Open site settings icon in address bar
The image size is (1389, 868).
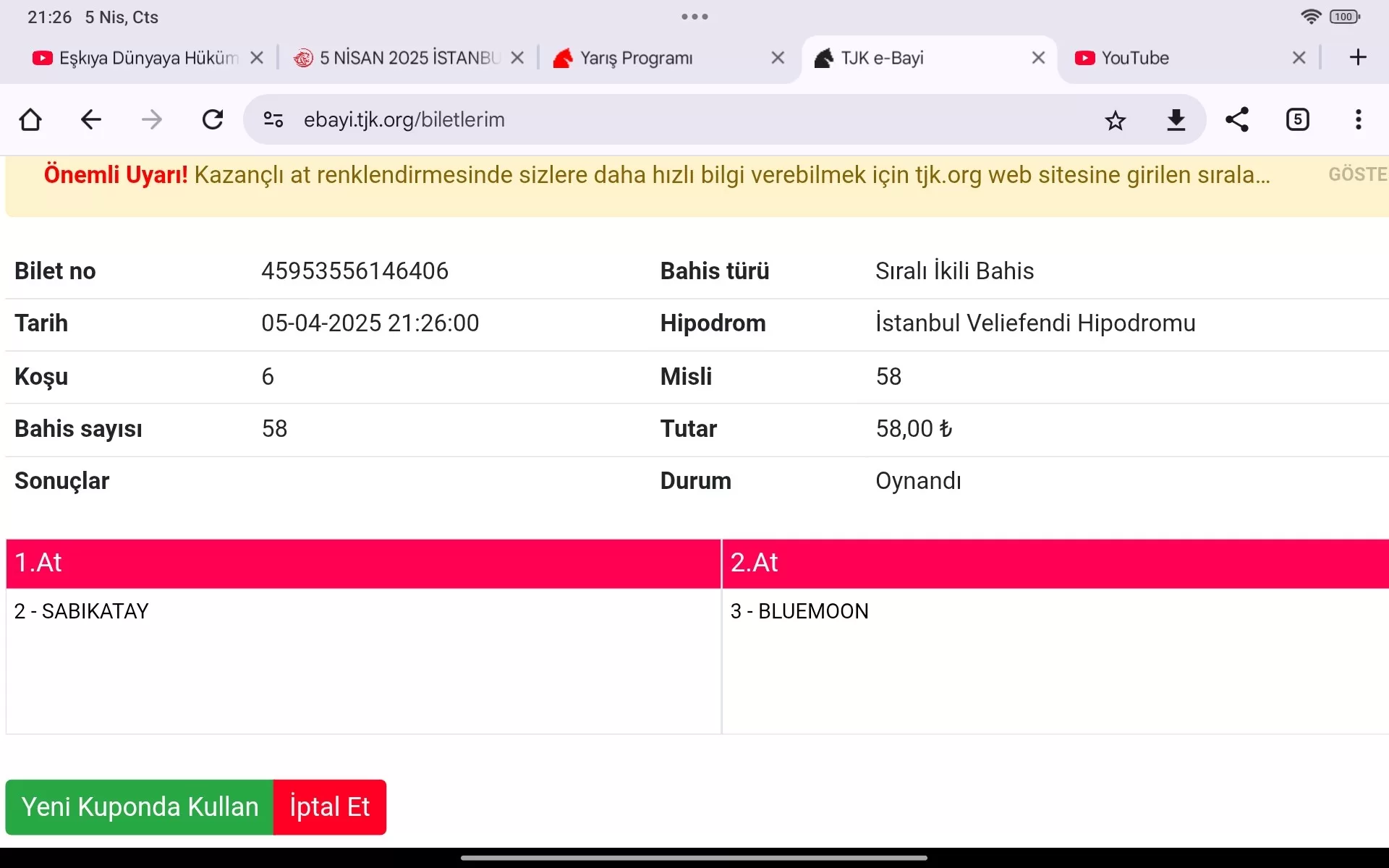coord(273,119)
